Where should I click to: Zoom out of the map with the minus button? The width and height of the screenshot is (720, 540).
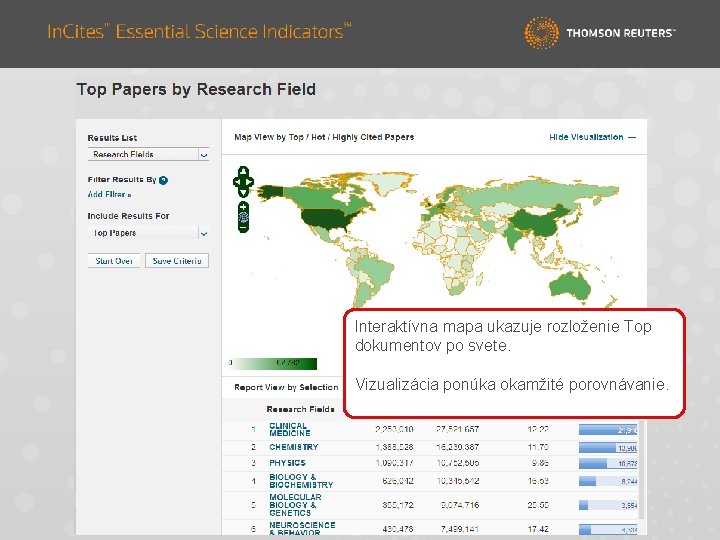(243, 227)
